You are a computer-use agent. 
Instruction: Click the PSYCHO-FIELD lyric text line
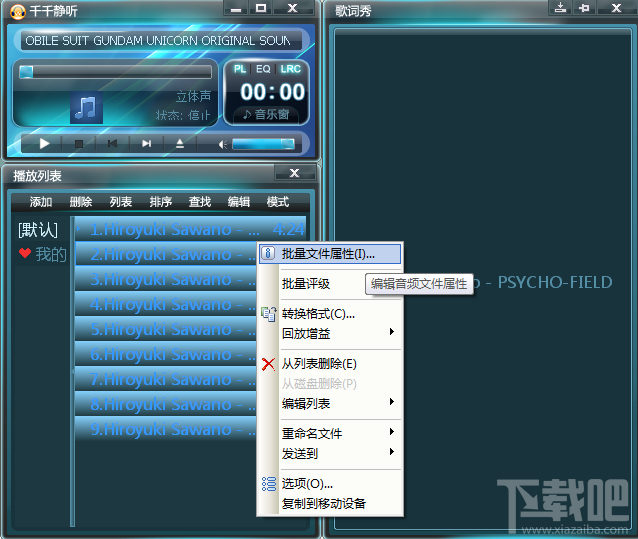555,282
